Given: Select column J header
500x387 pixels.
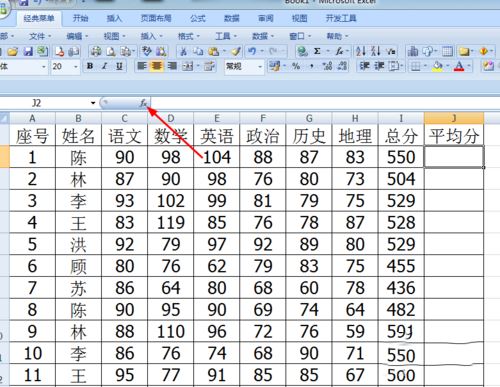Looking at the screenshot, I should tap(454, 118).
